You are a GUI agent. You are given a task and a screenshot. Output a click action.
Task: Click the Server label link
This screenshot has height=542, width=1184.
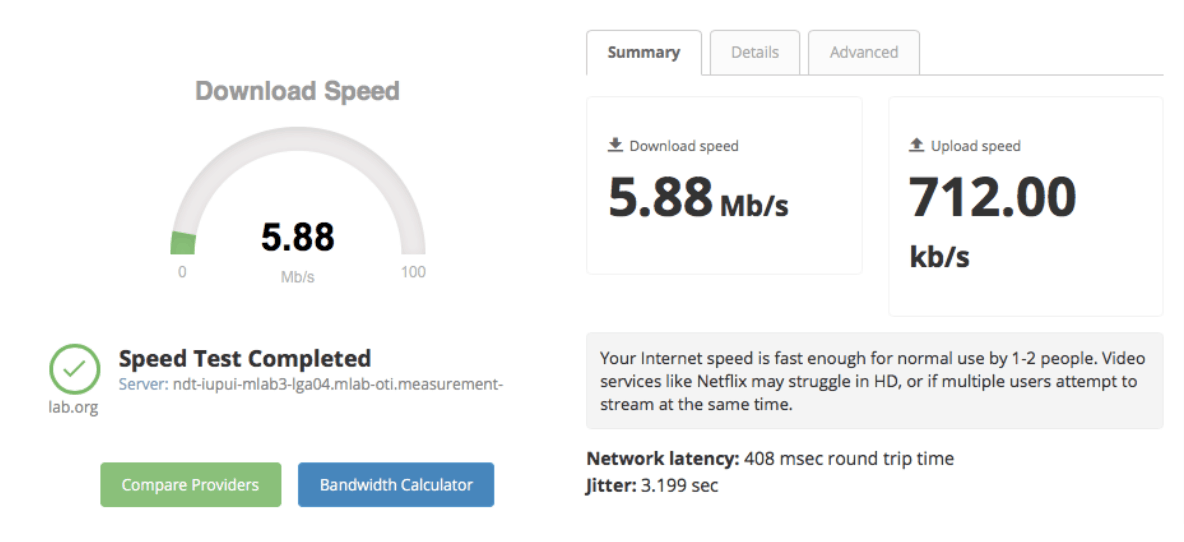(143, 384)
